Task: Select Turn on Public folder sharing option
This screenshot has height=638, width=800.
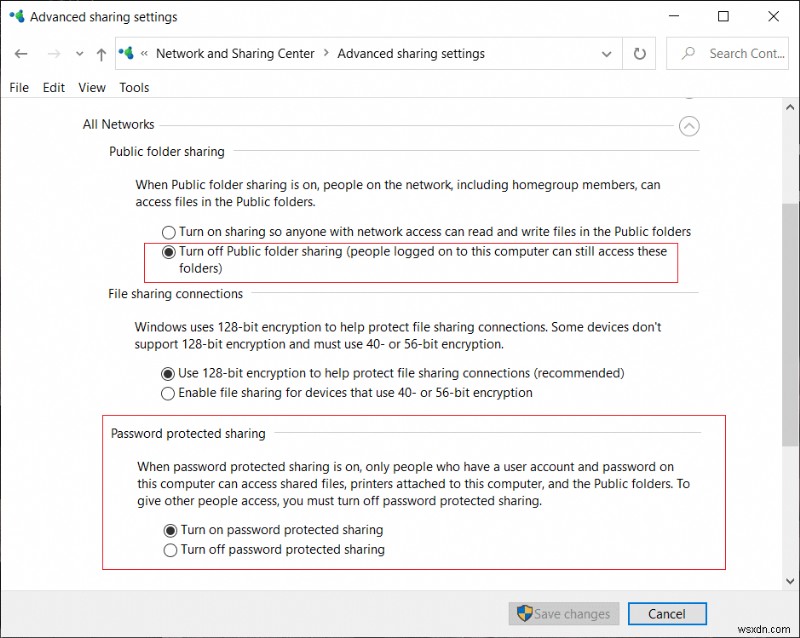Action: coord(426,232)
